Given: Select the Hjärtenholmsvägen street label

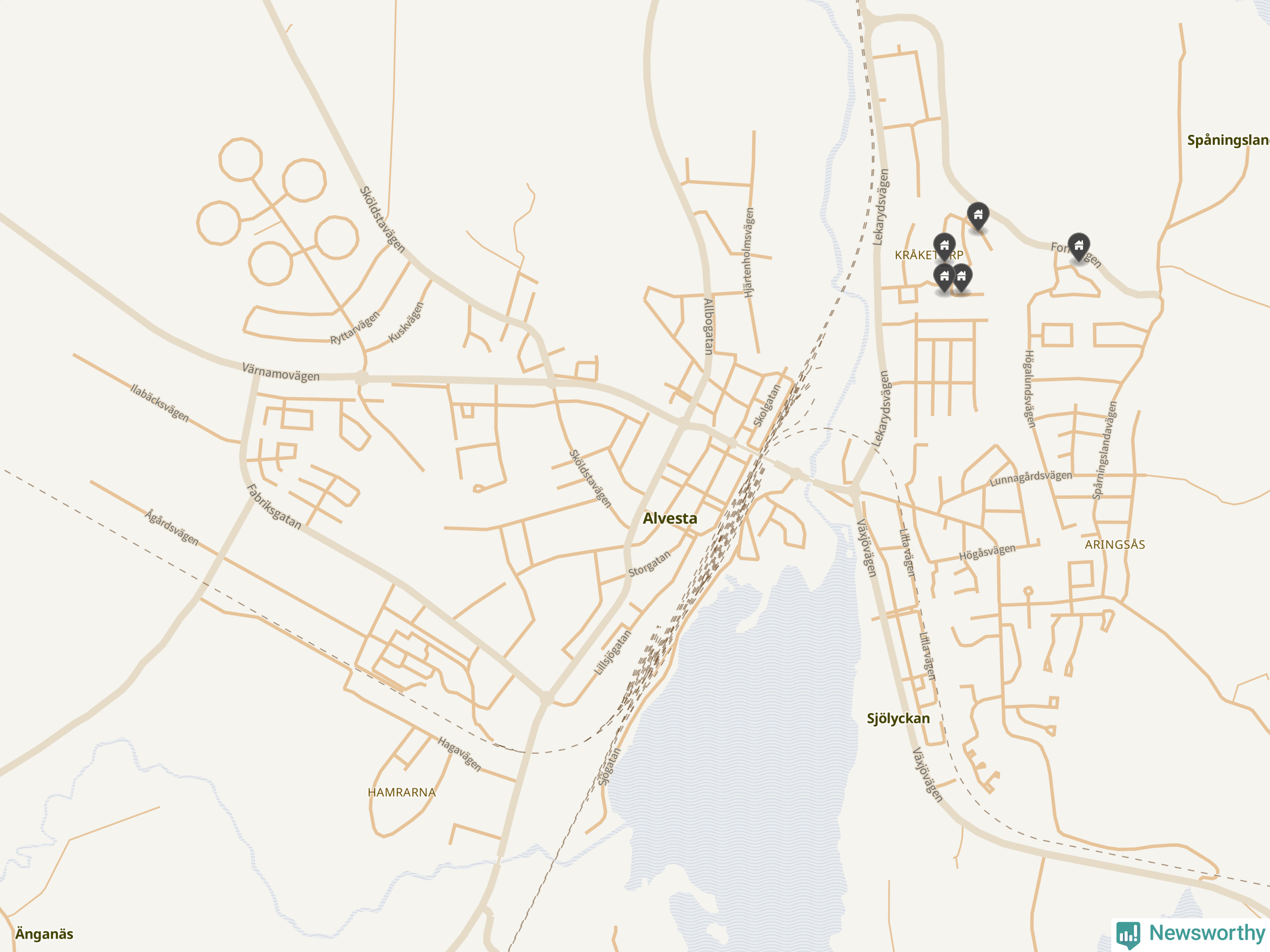Looking at the screenshot, I should [749, 252].
